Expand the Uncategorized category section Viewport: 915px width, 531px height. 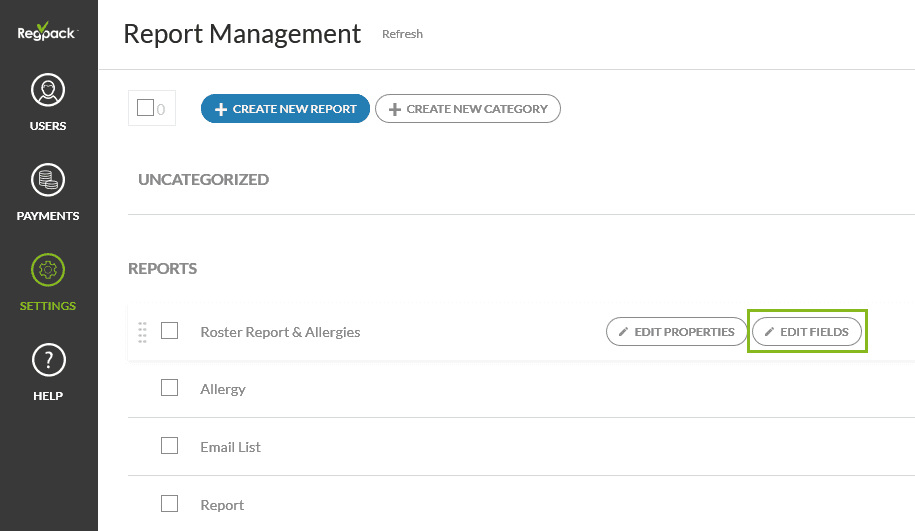[x=203, y=180]
